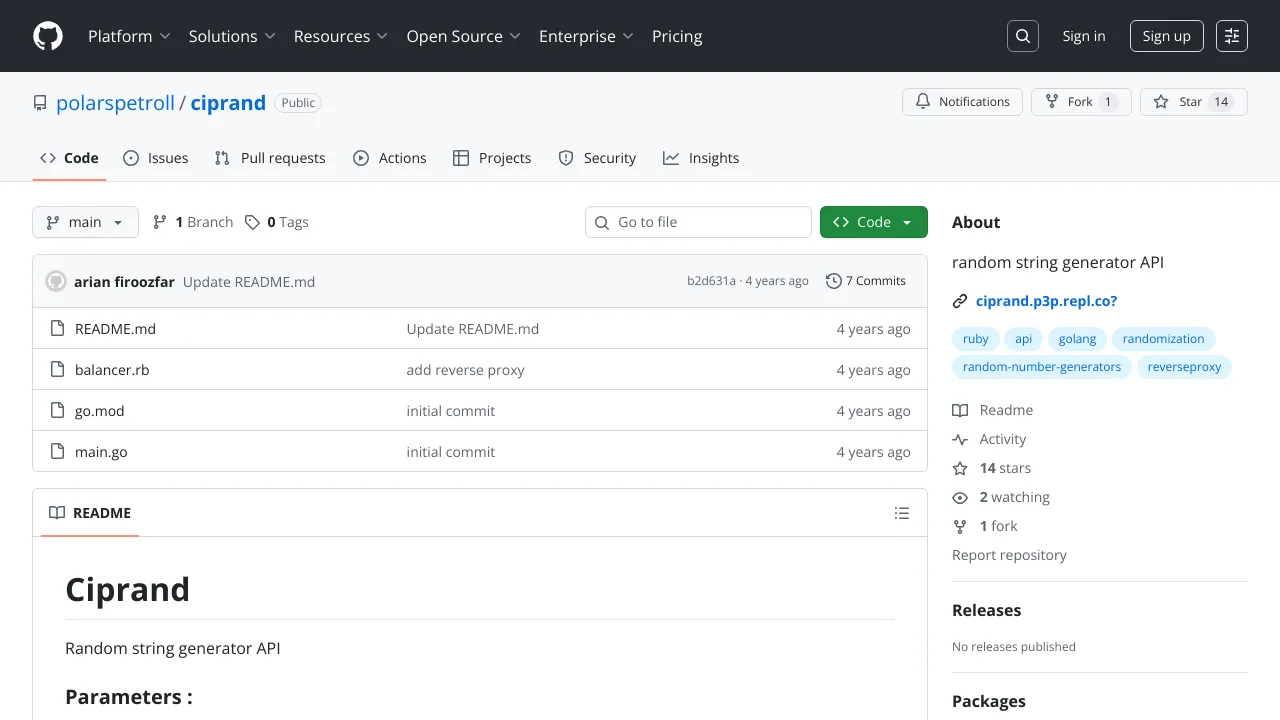This screenshot has width=1280, height=720.
Task: Select the api topic tag
Action: 1024,339
